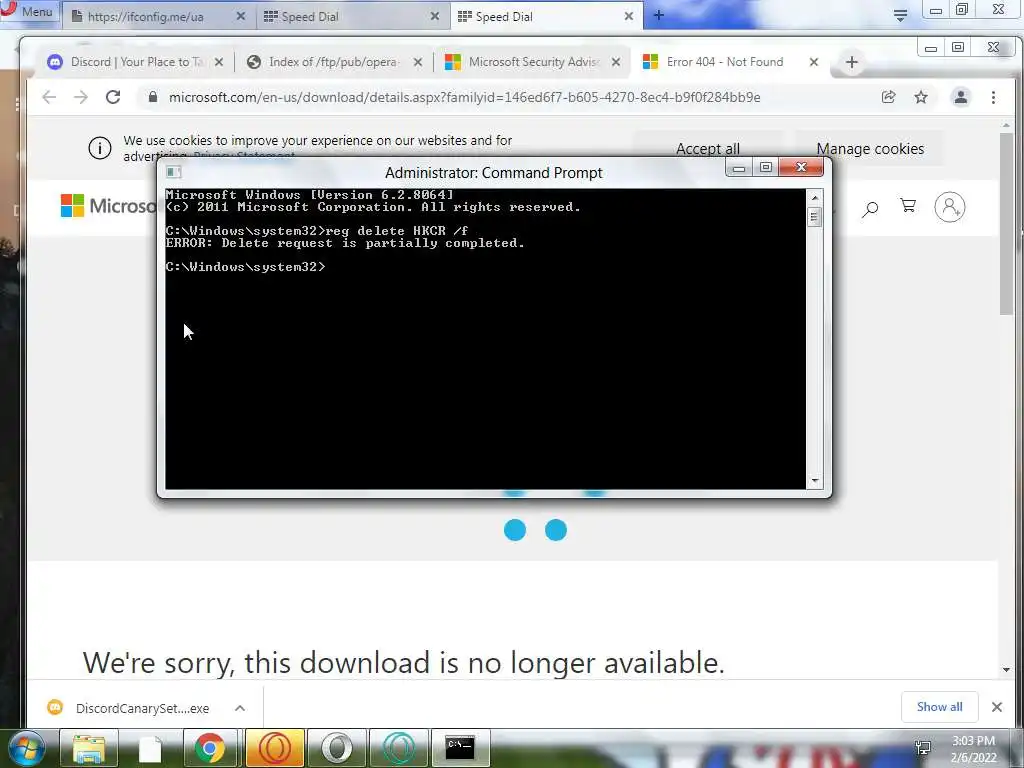Click the Chrome page scrollbar thumb
1024x768 pixels.
1006,224
